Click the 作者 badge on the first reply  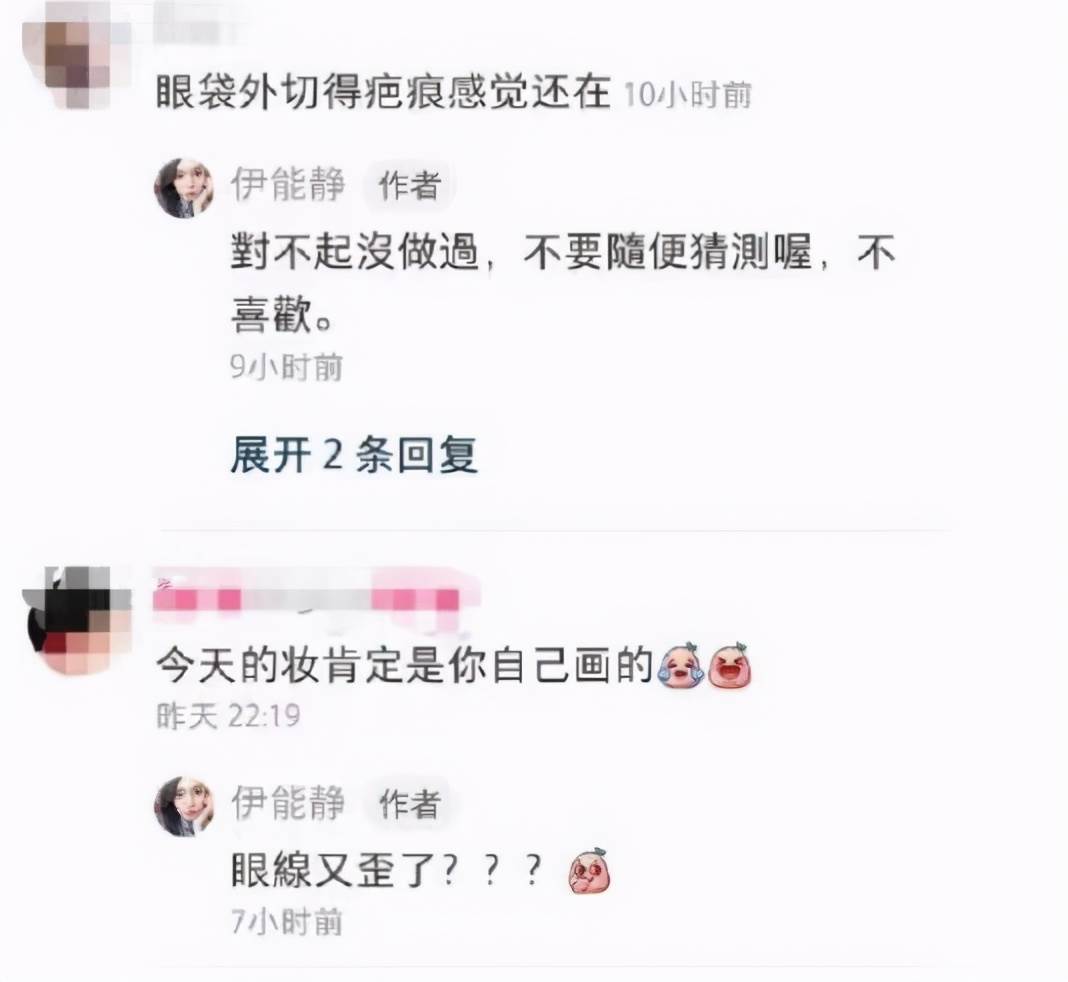point(409,186)
